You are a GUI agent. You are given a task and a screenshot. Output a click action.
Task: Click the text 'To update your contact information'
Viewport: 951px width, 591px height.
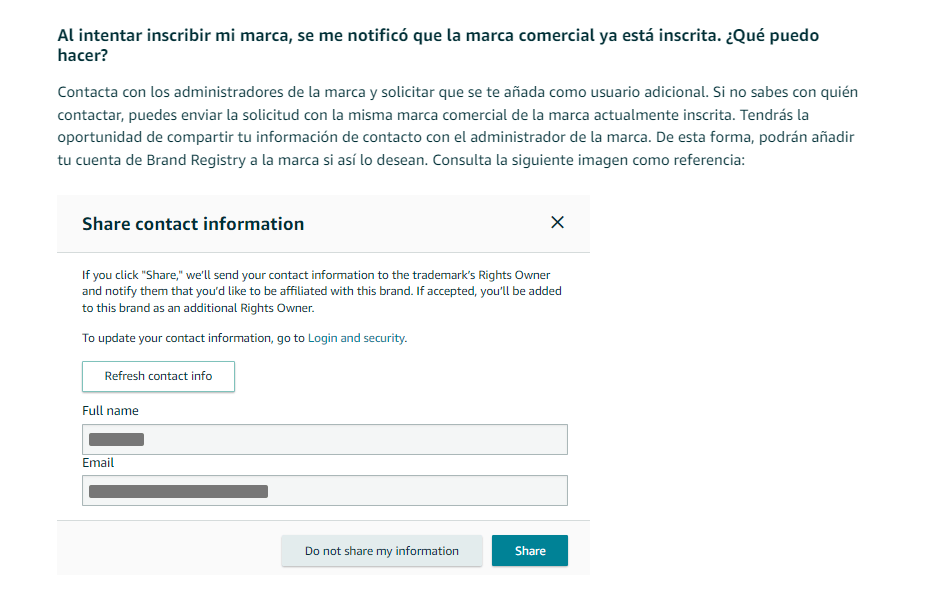(177, 338)
